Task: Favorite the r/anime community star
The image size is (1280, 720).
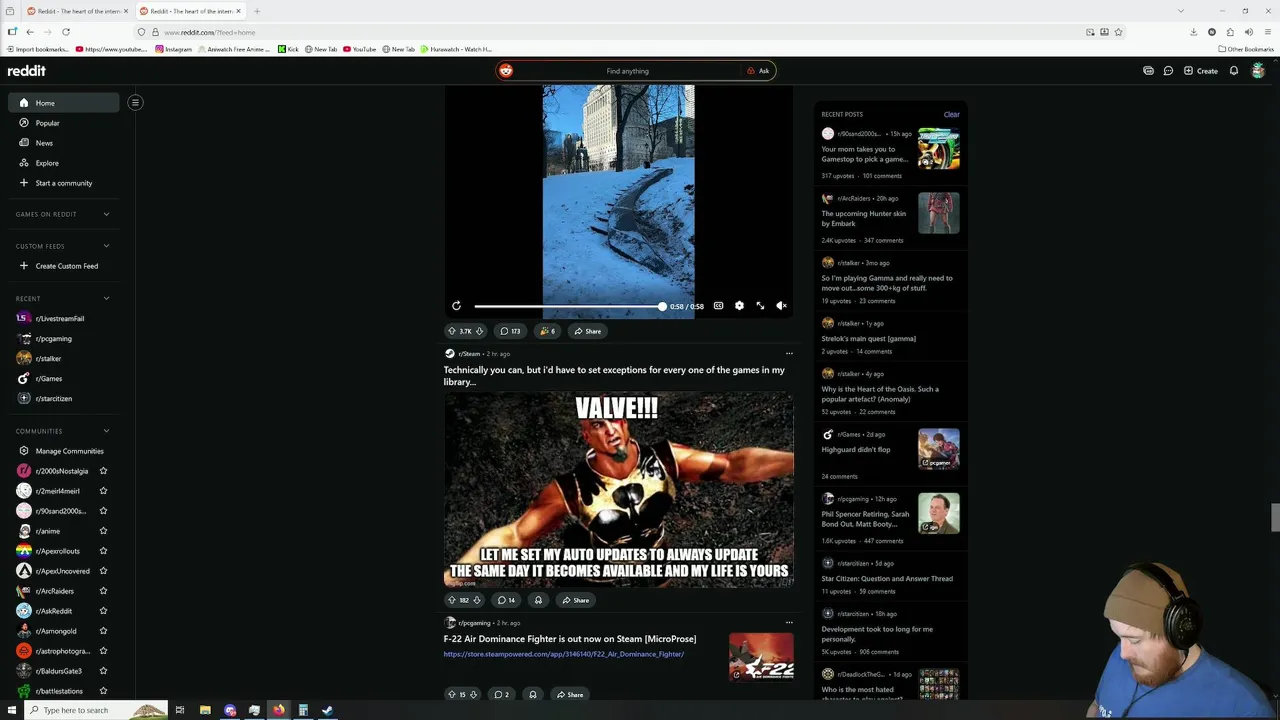Action: pyautogui.click(x=103, y=531)
